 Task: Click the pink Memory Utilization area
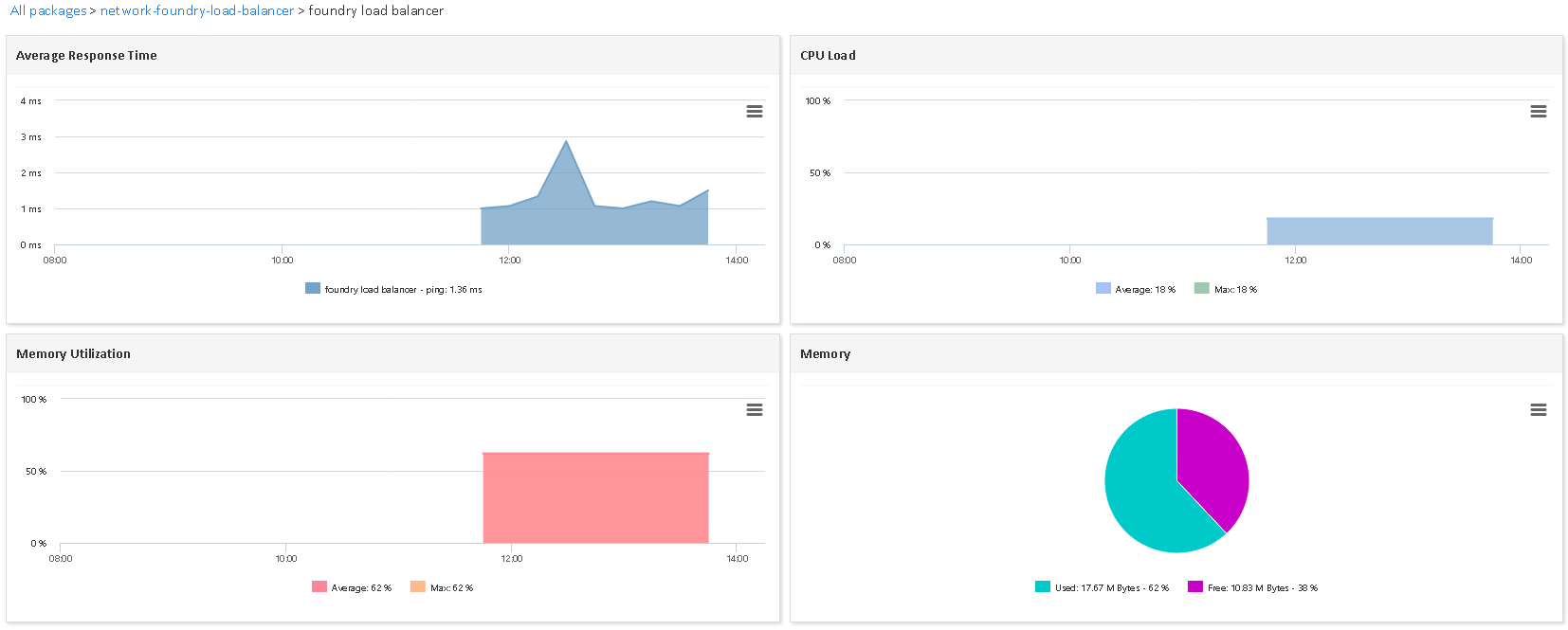pyautogui.click(x=595, y=497)
